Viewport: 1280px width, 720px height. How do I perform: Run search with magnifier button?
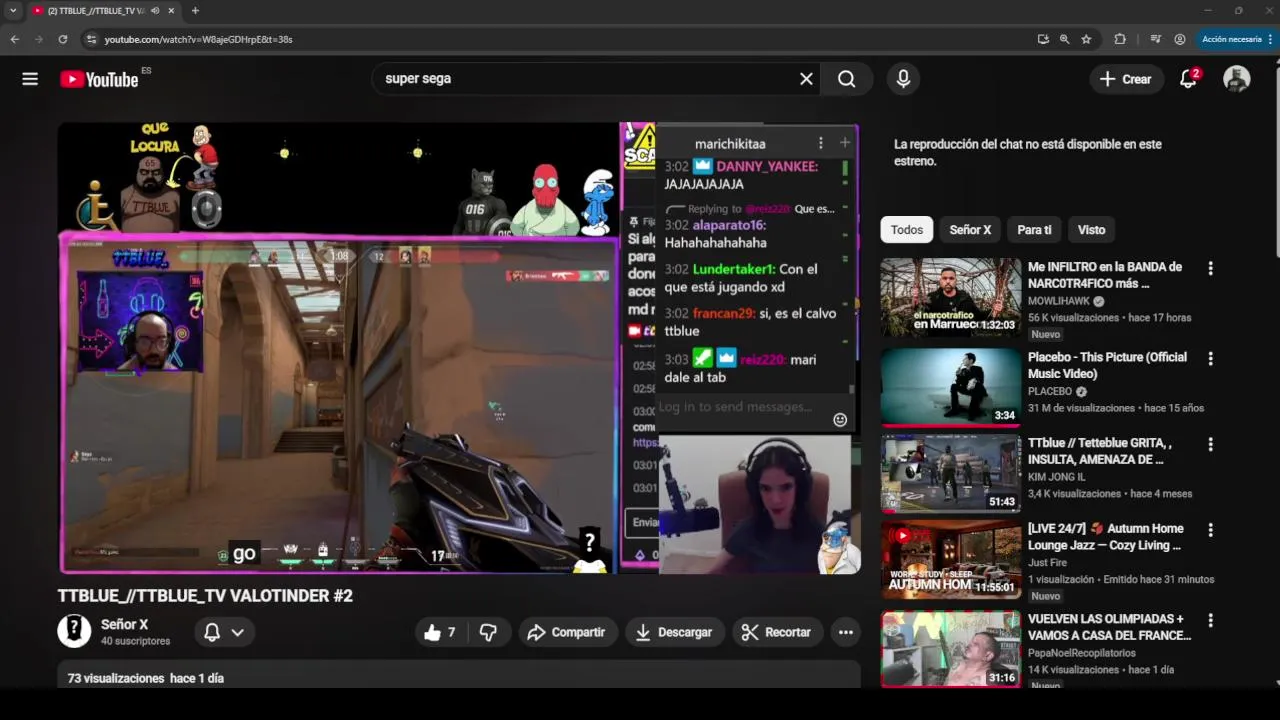847,79
